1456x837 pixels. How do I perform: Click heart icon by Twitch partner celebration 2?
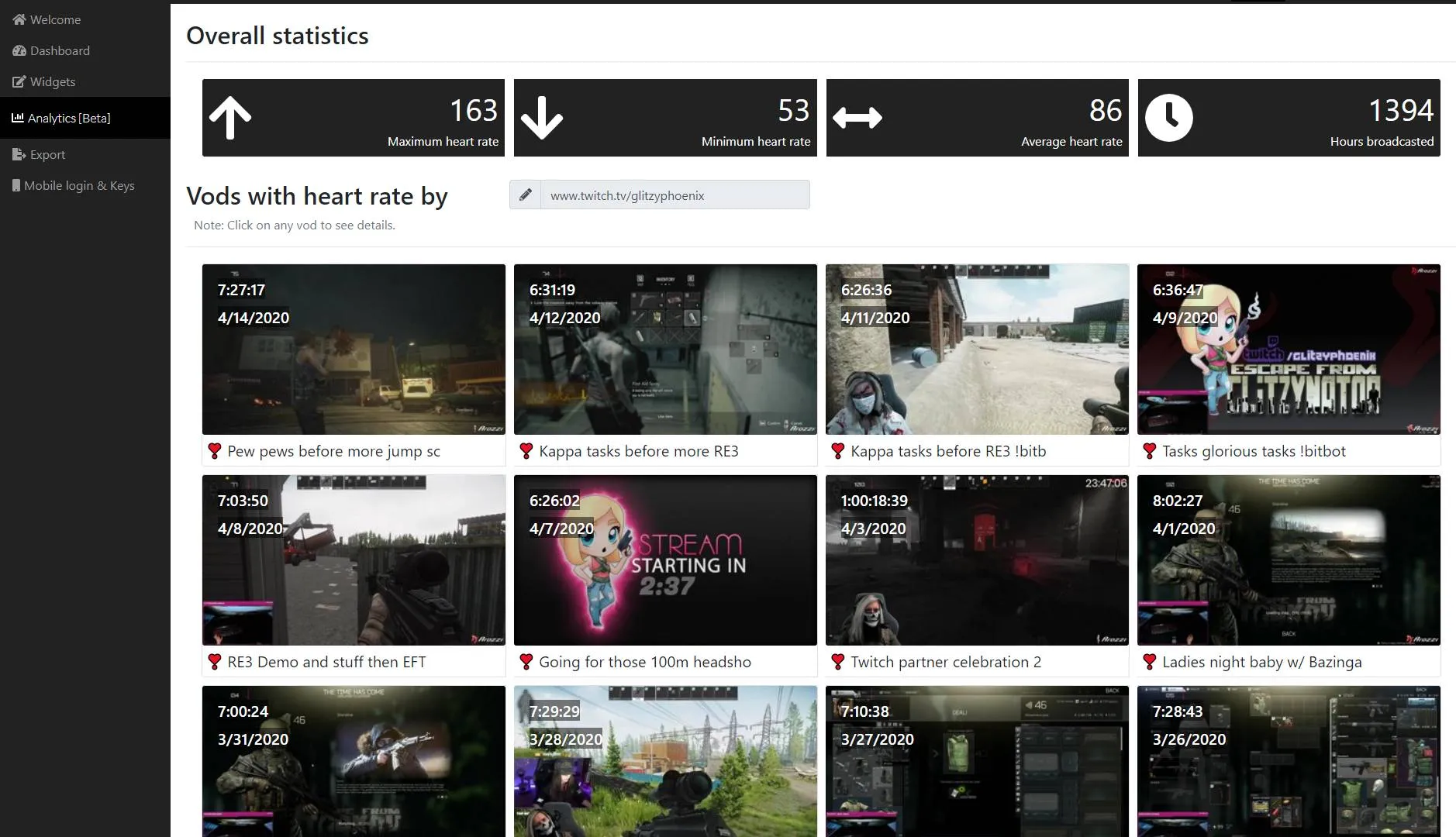pyautogui.click(x=838, y=661)
